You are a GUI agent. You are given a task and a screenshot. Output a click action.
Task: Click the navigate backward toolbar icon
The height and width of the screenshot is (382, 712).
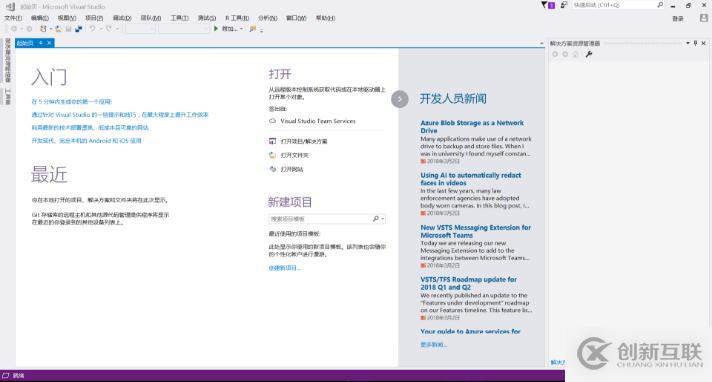tap(14, 29)
